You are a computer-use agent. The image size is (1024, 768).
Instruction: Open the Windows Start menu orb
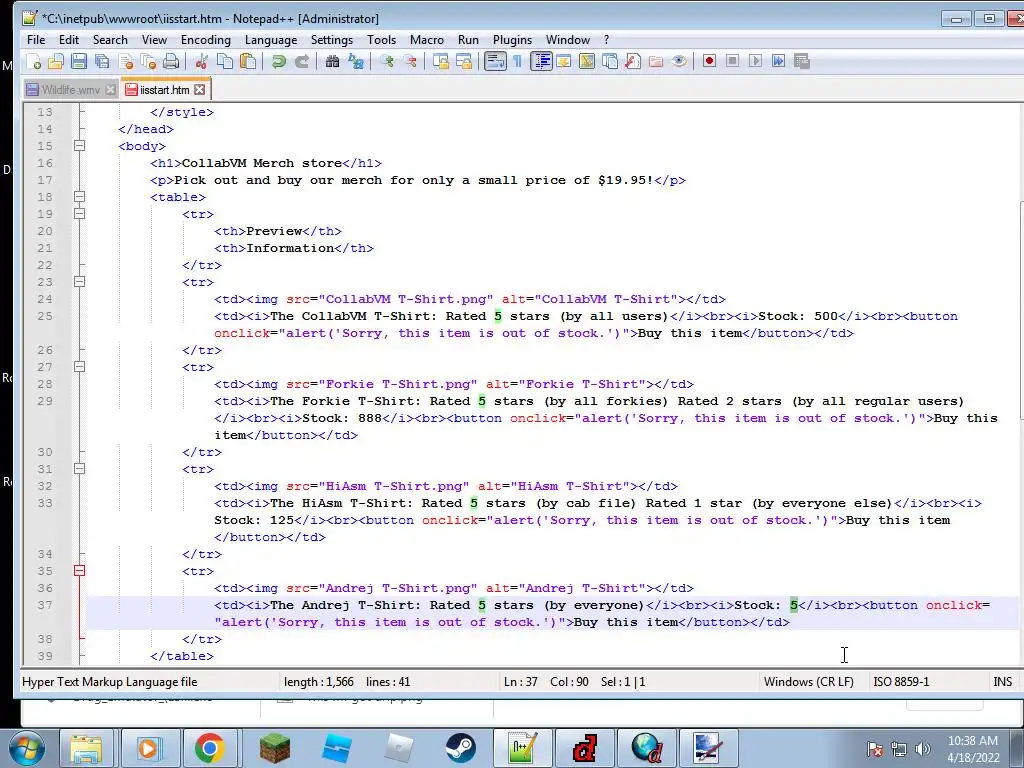(27, 748)
